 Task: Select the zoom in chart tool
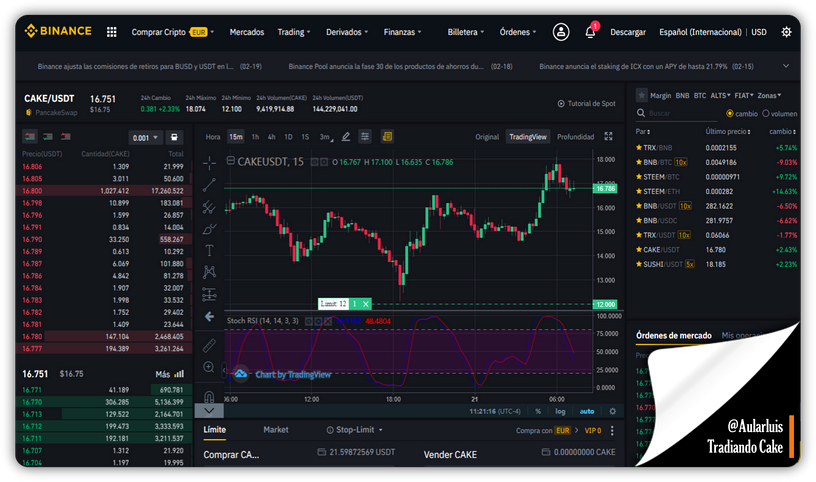click(209, 367)
